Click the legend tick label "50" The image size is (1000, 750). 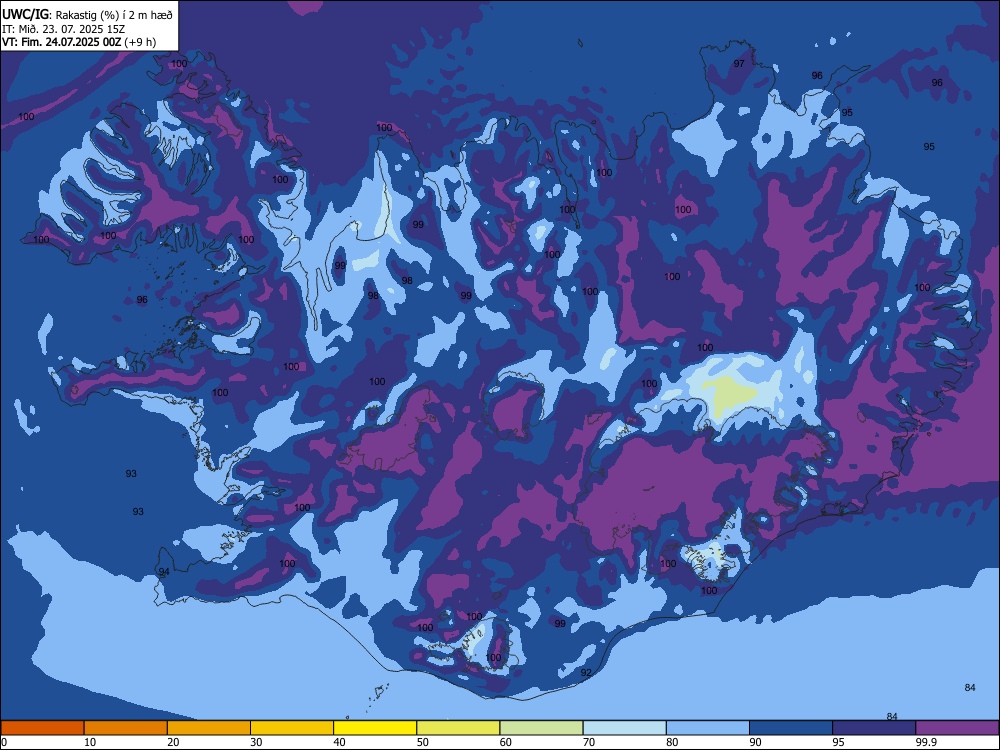[x=423, y=742]
